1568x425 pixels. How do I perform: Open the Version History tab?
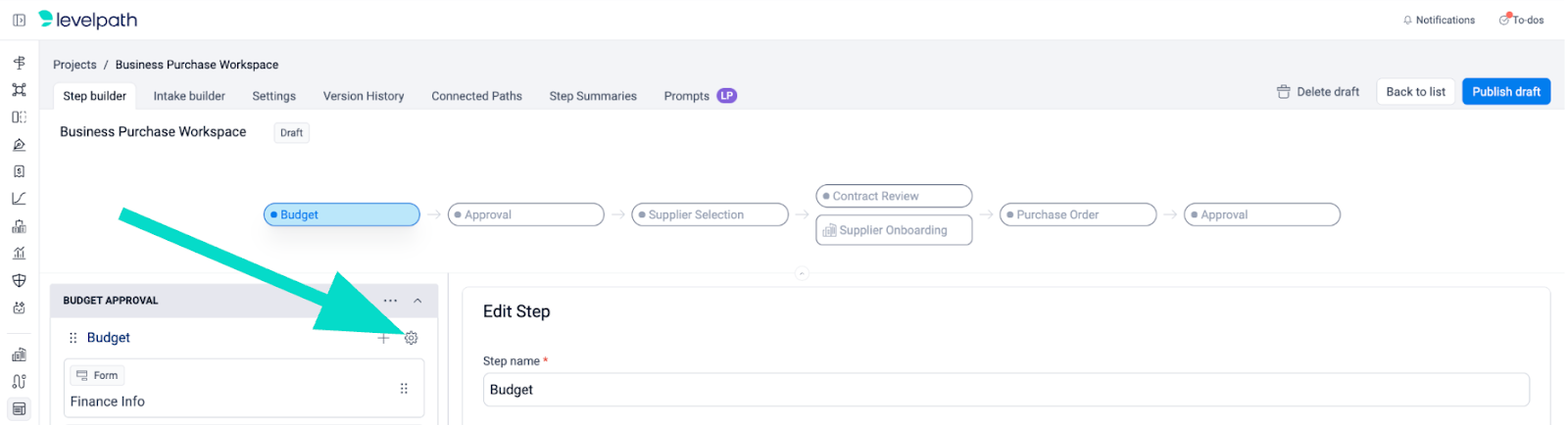tap(364, 96)
